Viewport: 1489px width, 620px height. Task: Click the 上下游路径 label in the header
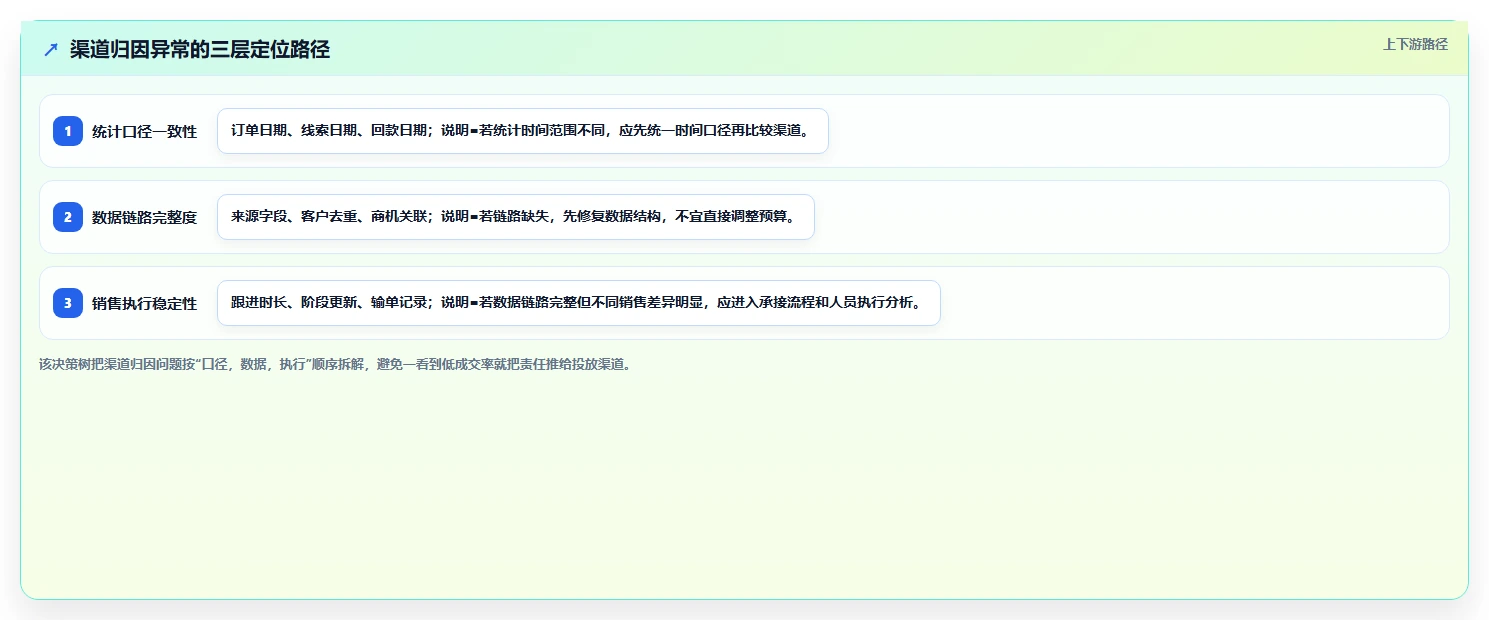point(1415,44)
